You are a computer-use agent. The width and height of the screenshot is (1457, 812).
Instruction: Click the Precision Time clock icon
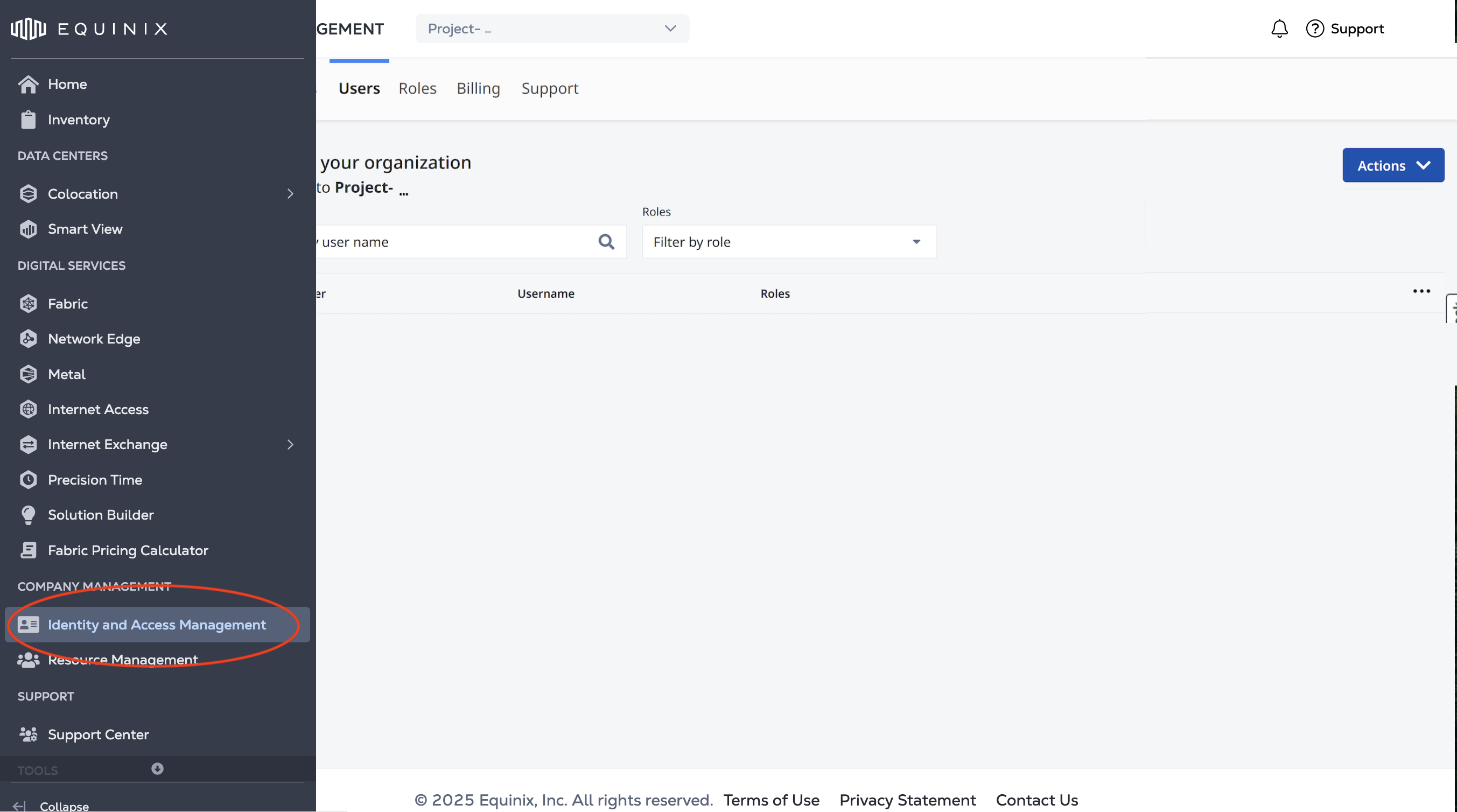tap(29, 480)
